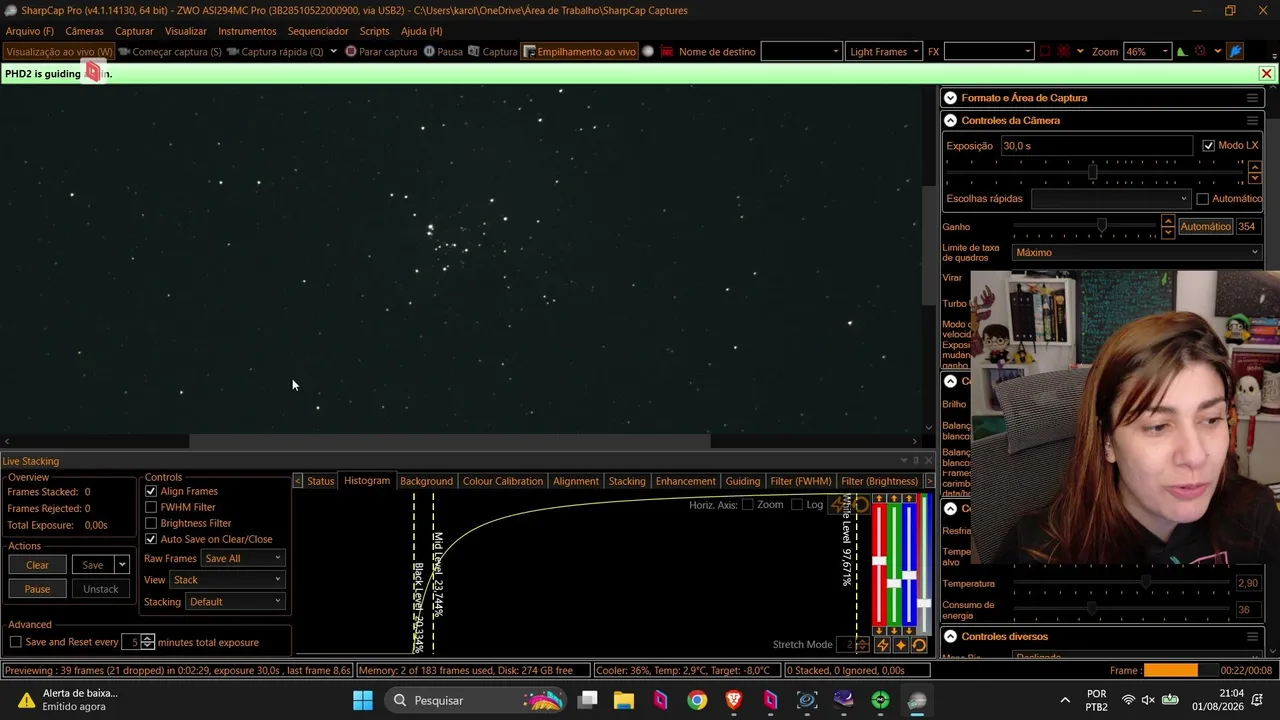Screen dimensions: 1280x720
Task: Switch to the Status tab
Action: coord(321,481)
